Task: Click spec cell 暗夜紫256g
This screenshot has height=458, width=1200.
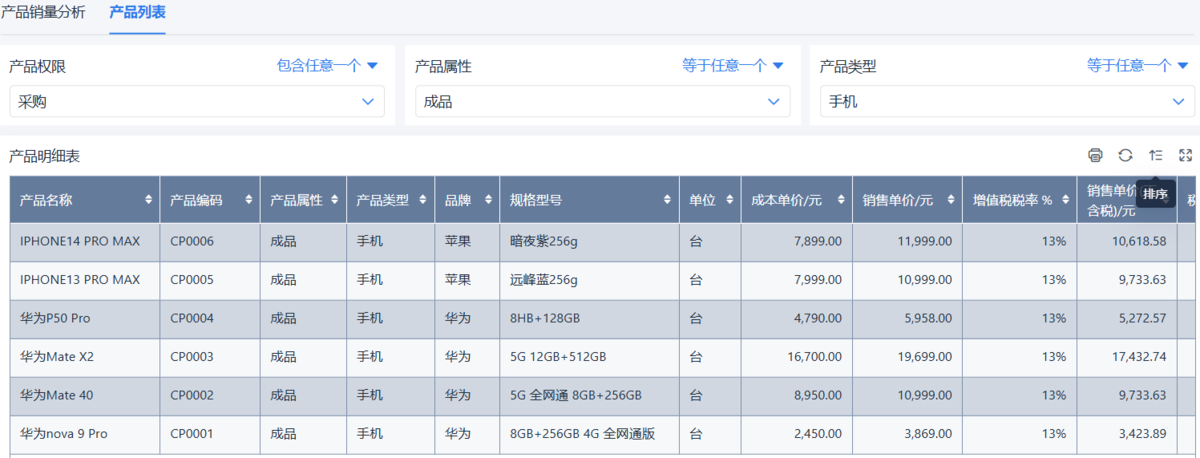Action: (544, 241)
